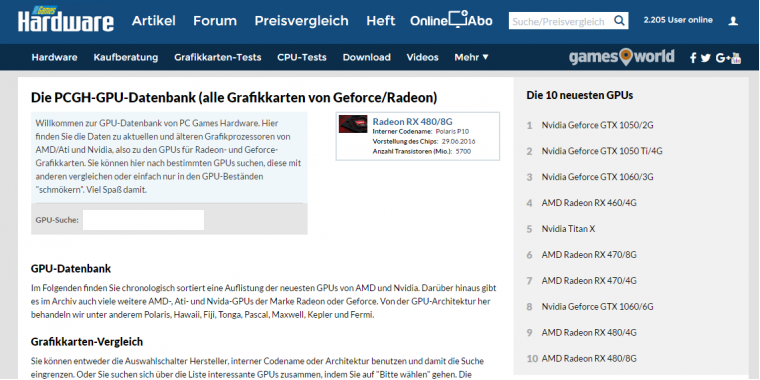Image resolution: width=760 pixels, height=380 pixels.
Task: Open the Facebook icon
Action: click(693, 58)
